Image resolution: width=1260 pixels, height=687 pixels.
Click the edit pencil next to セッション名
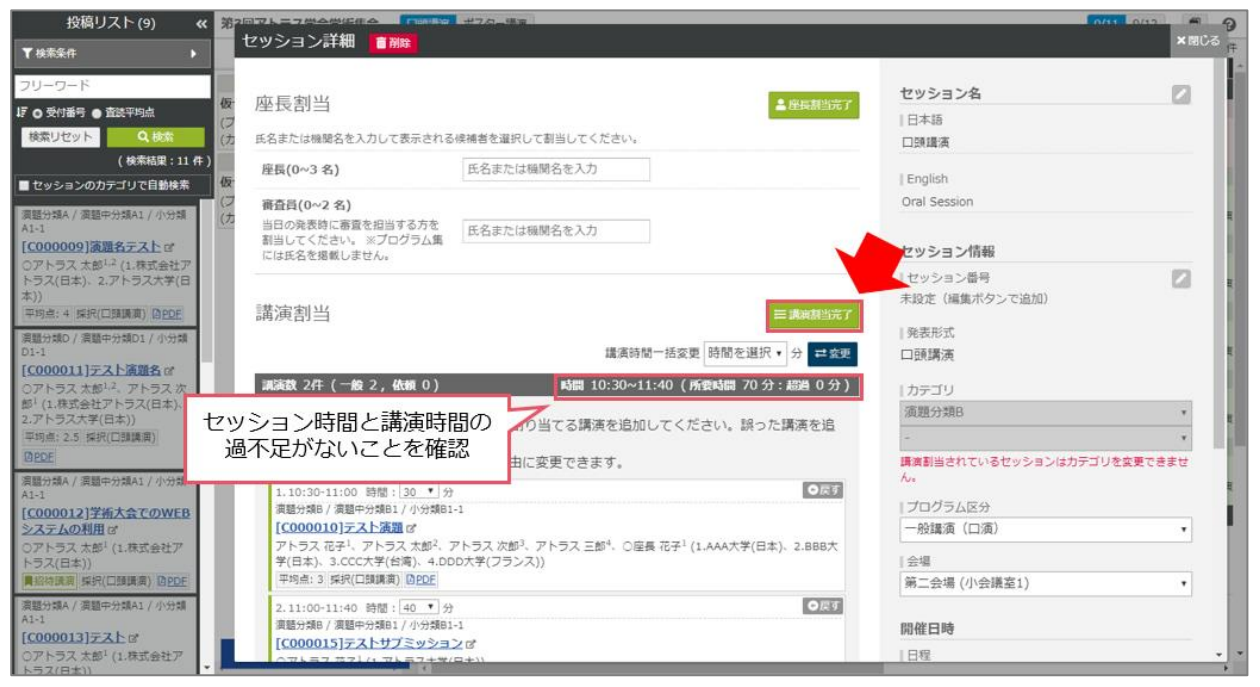pyautogui.click(x=1182, y=94)
